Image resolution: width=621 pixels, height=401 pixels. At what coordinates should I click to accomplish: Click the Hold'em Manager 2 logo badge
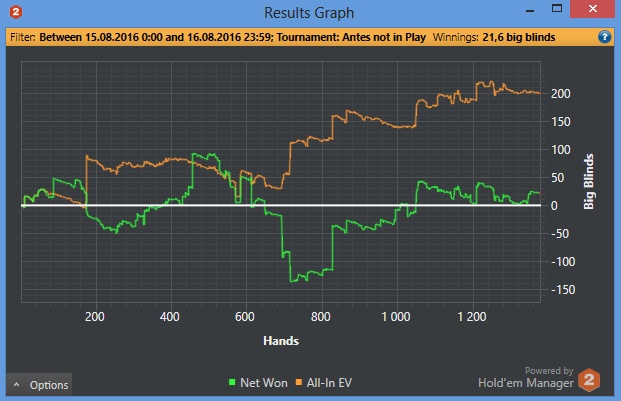pyautogui.click(x=589, y=380)
